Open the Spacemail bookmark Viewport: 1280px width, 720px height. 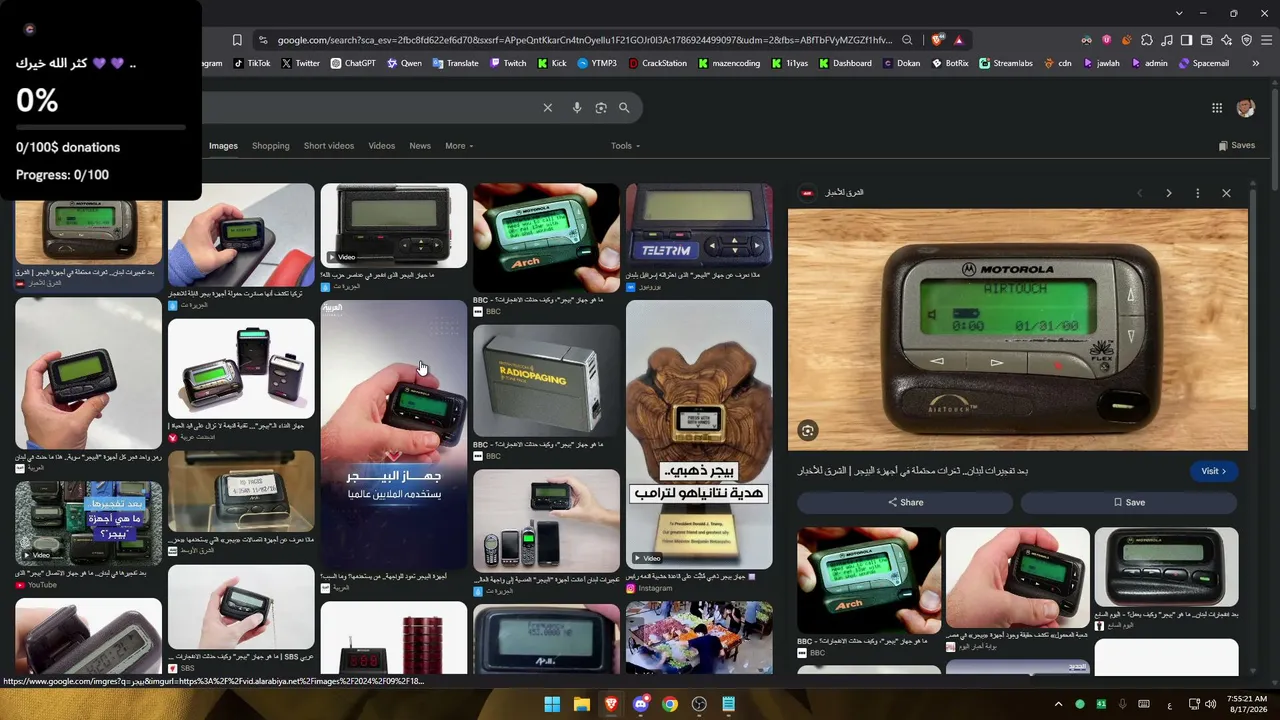[1204, 63]
